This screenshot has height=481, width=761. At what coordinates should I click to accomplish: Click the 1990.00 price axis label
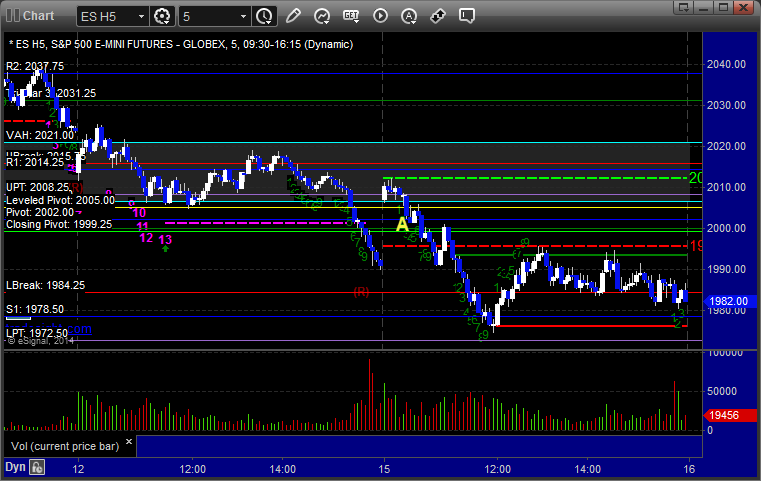(x=726, y=269)
